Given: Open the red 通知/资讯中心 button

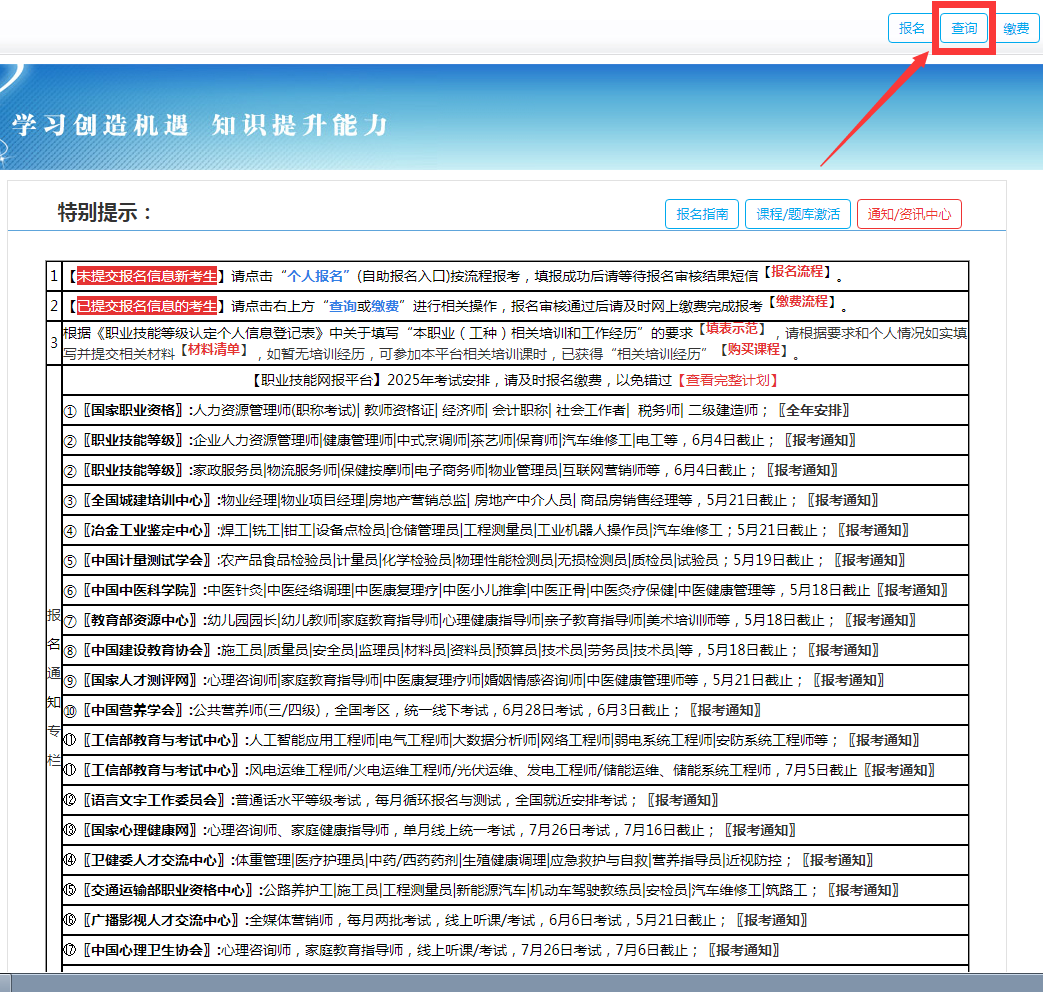Looking at the screenshot, I should click(909, 214).
